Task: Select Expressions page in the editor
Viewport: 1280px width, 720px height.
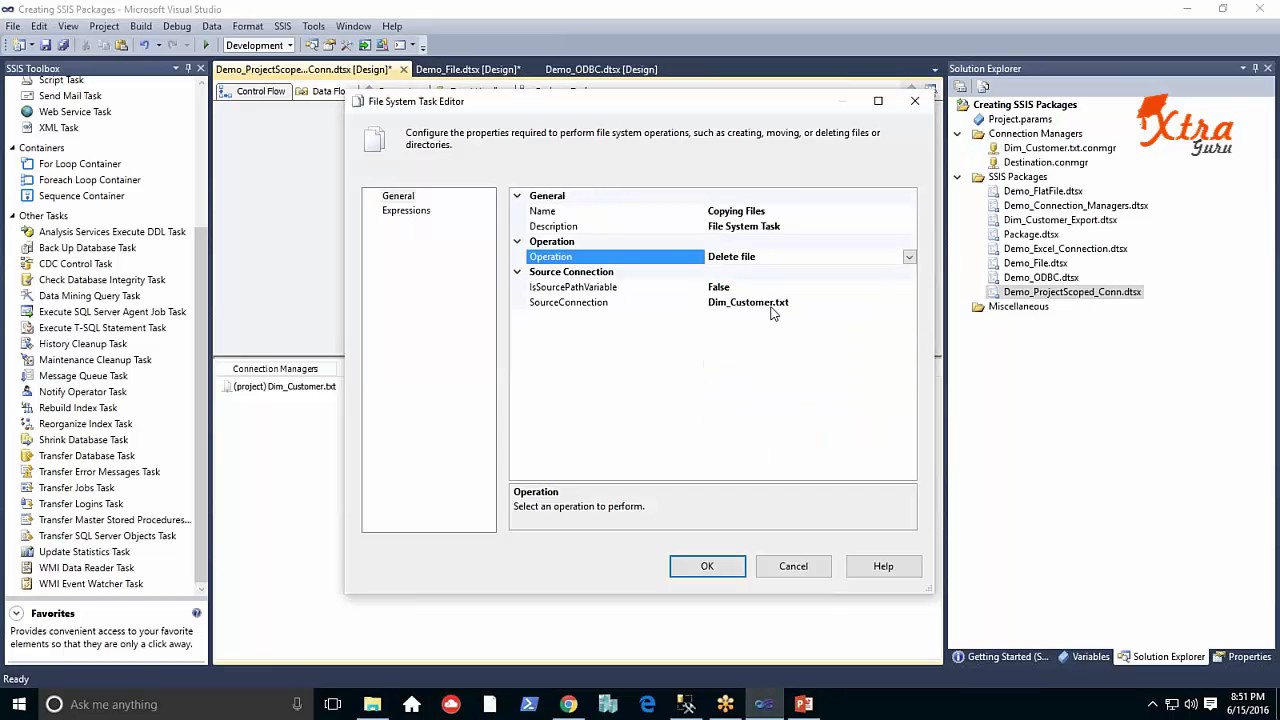Action: pos(406,211)
